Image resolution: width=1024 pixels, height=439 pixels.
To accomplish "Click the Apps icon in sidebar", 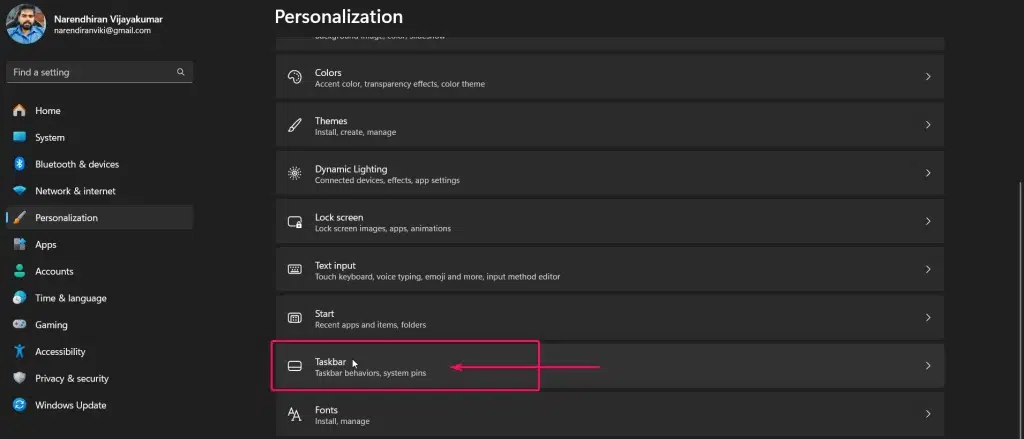I will coord(20,244).
